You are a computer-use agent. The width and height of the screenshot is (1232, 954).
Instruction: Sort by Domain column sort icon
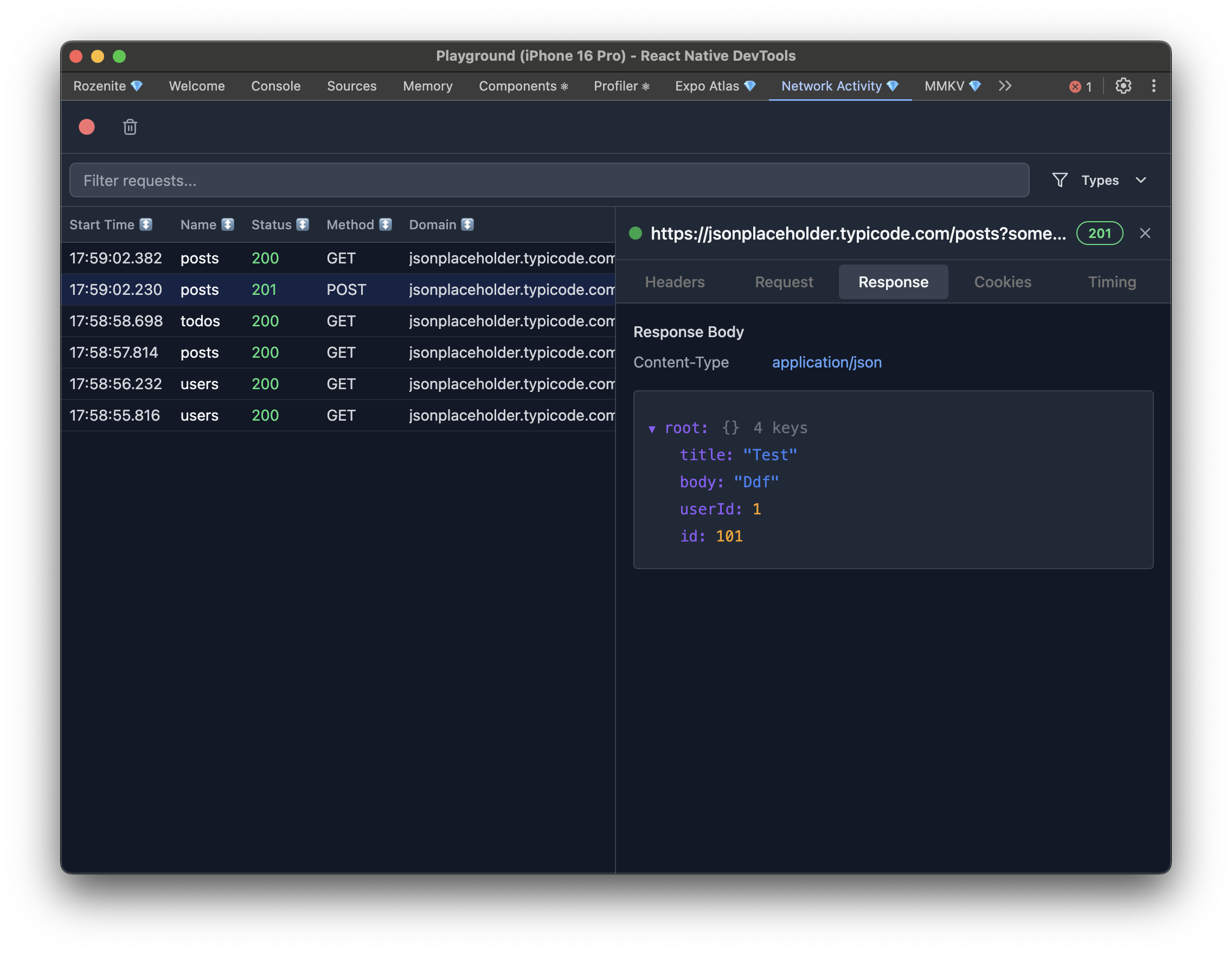[467, 224]
